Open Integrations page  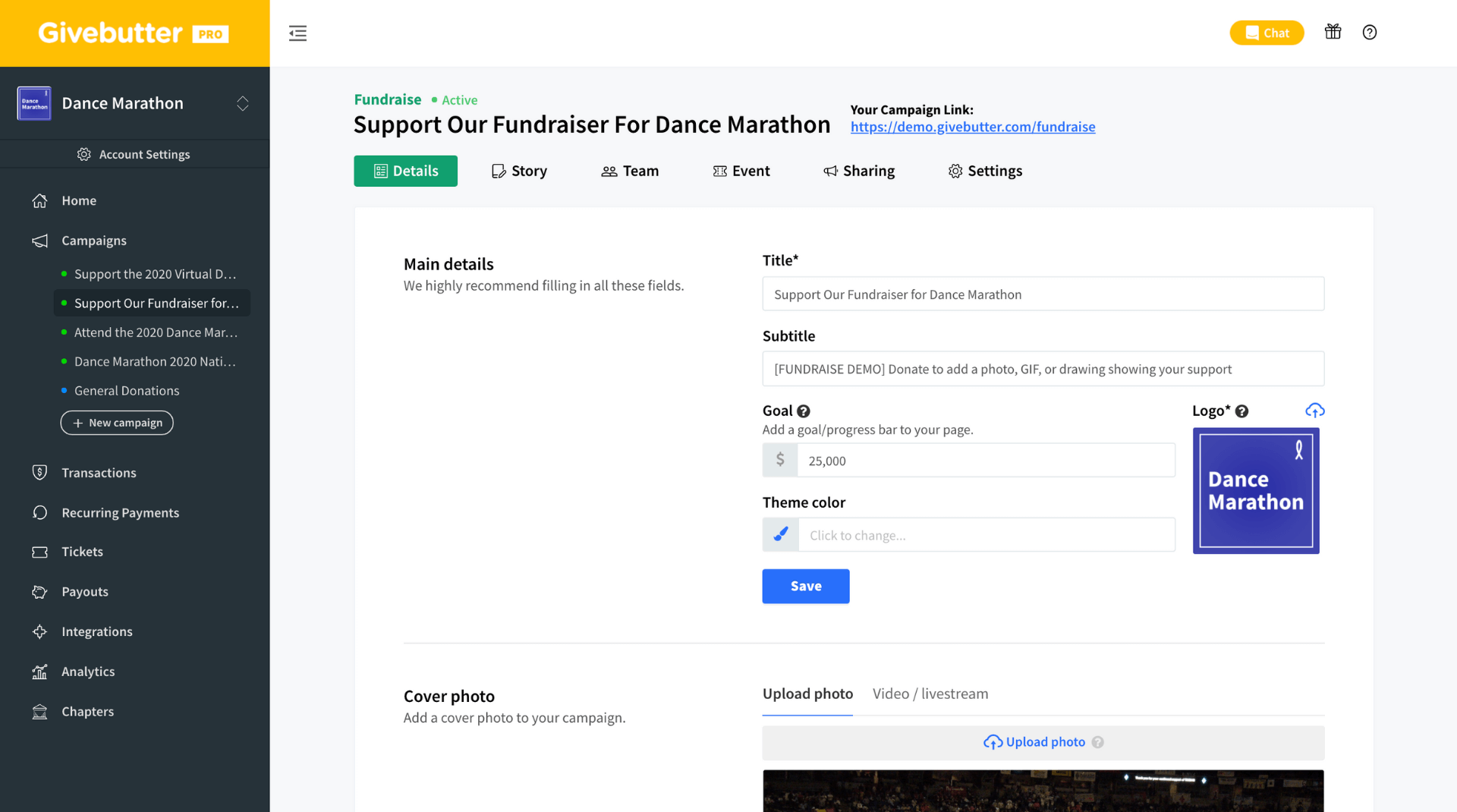[x=97, y=632]
